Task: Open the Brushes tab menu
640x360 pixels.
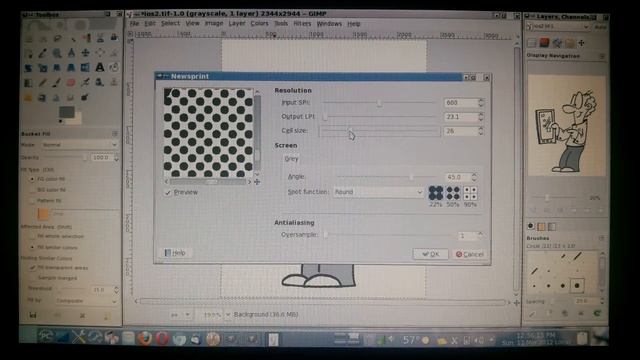Action: (602, 238)
